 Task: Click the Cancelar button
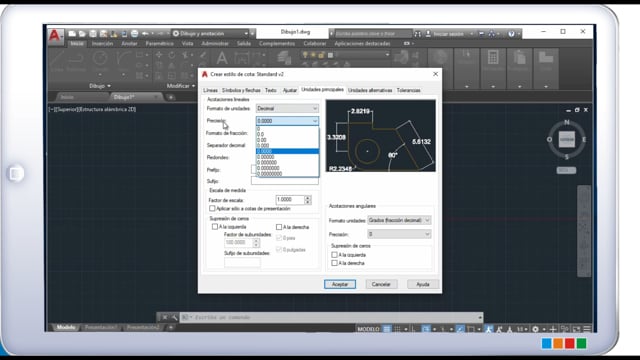381,284
